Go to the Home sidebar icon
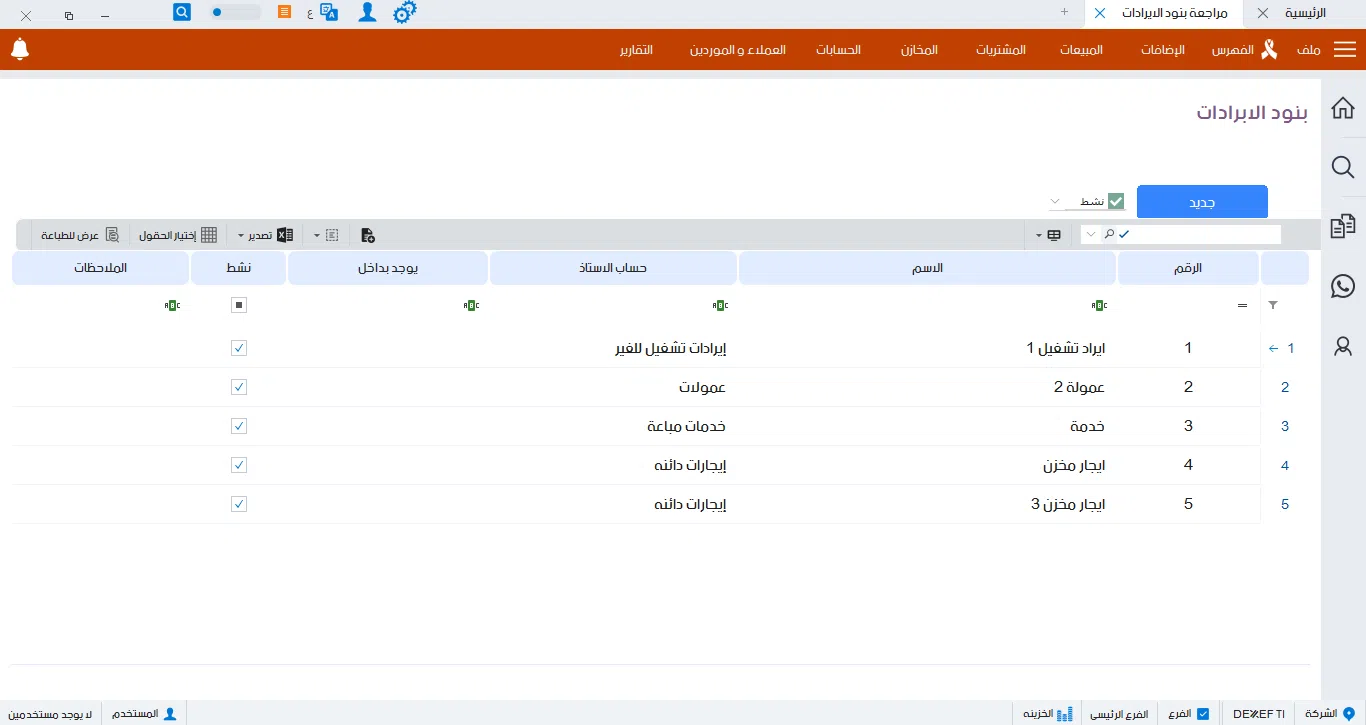Viewport: 1366px width, 725px height. 1343,108
